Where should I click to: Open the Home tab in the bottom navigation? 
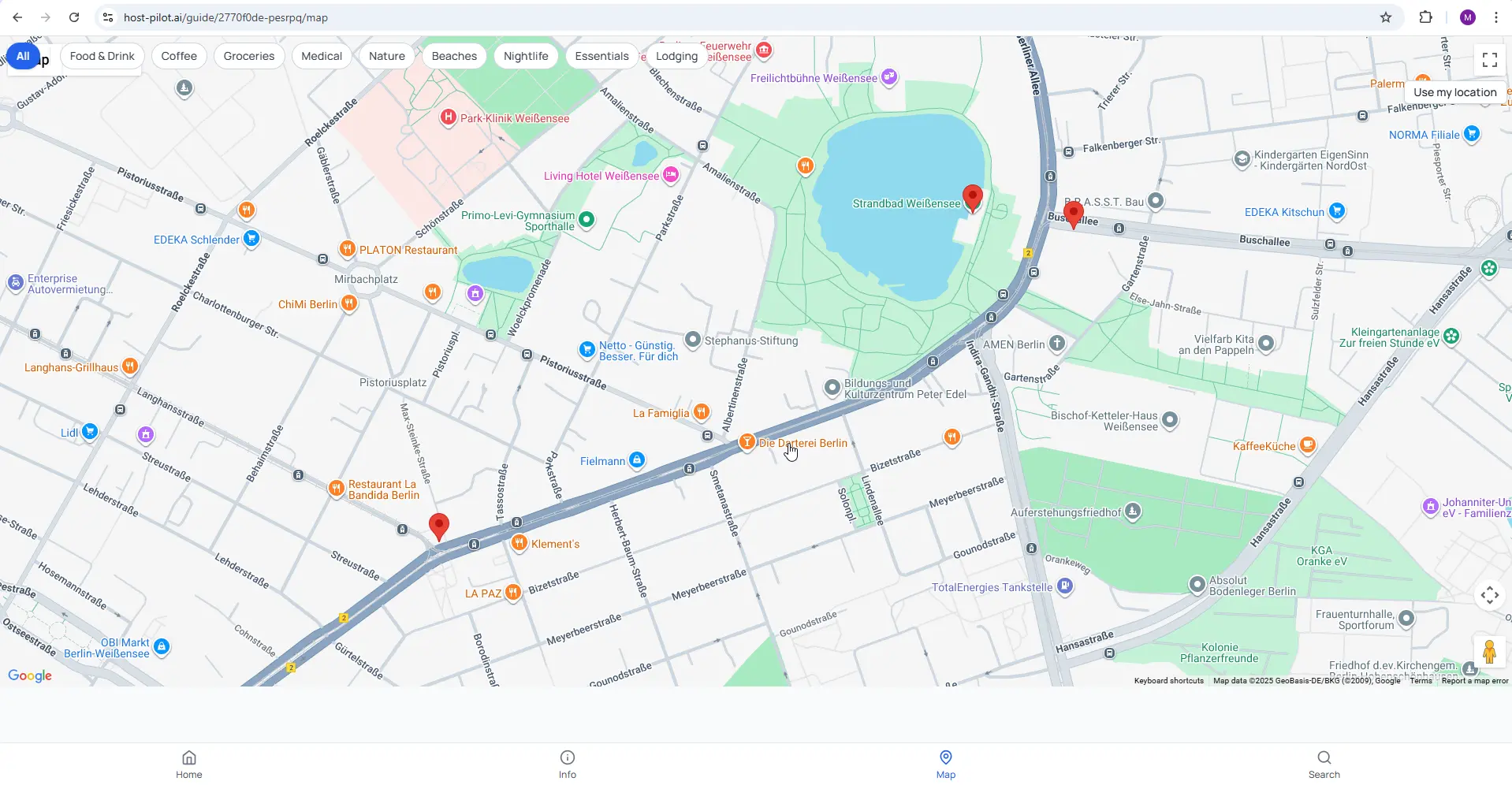click(188, 763)
